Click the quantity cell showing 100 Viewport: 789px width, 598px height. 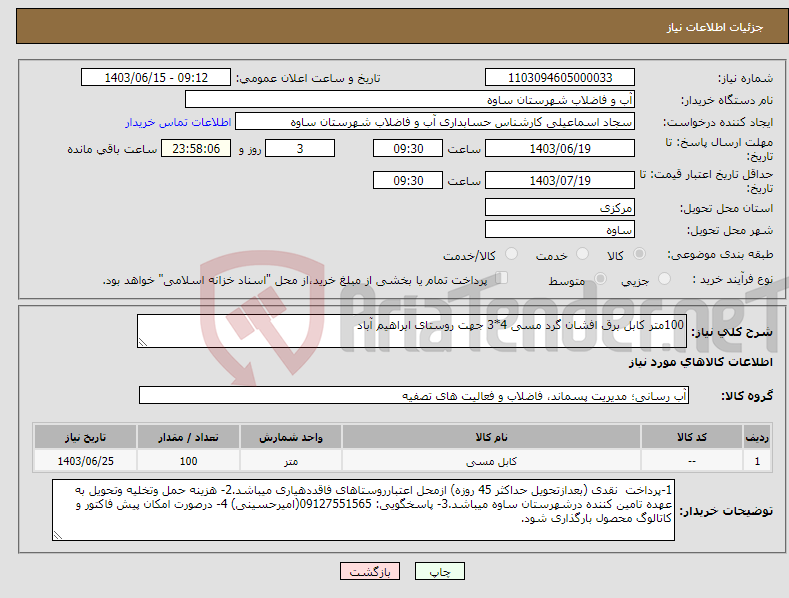(188, 461)
